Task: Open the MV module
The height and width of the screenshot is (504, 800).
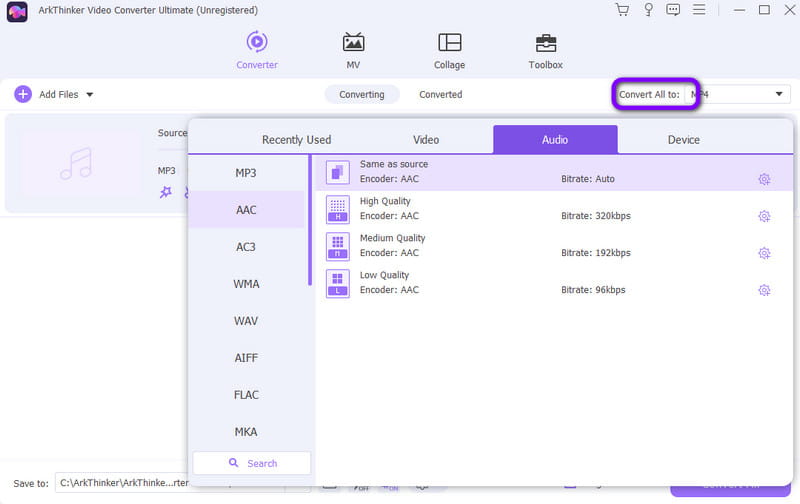Action: tap(353, 51)
